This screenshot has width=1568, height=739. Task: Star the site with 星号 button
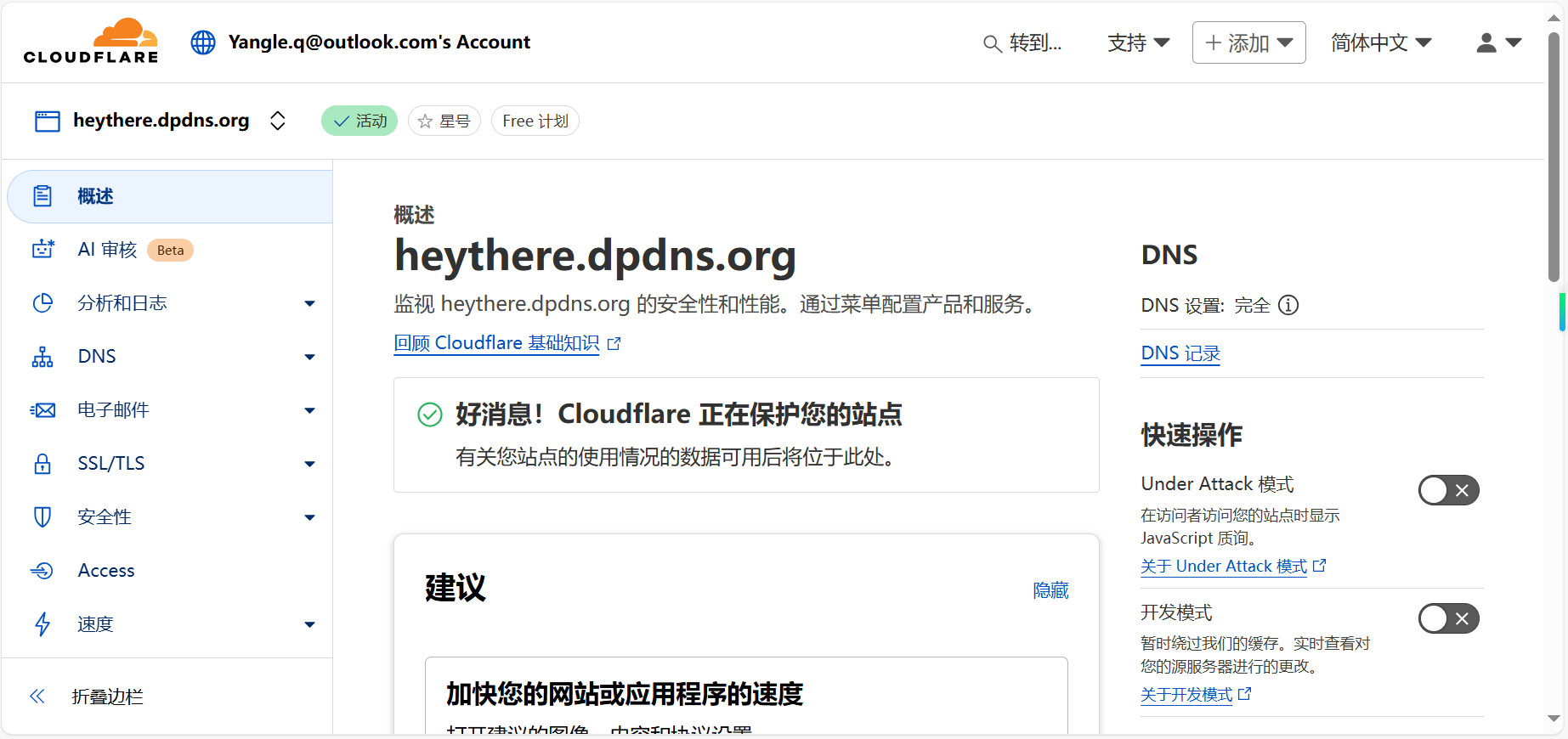444,121
